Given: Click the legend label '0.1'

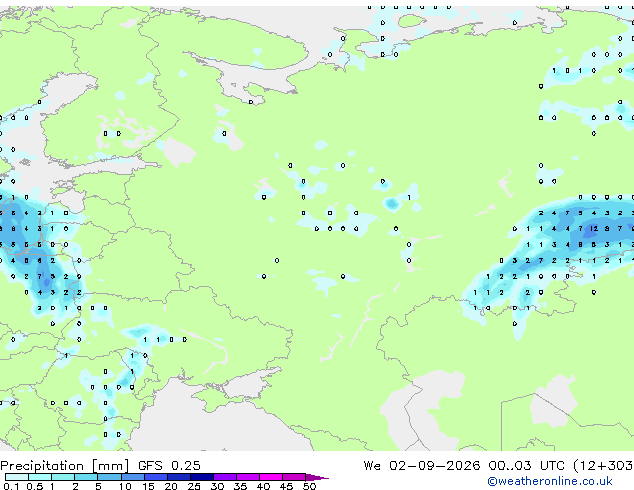Looking at the screenshot, I should pyautogui.click(x=11, y=486).
